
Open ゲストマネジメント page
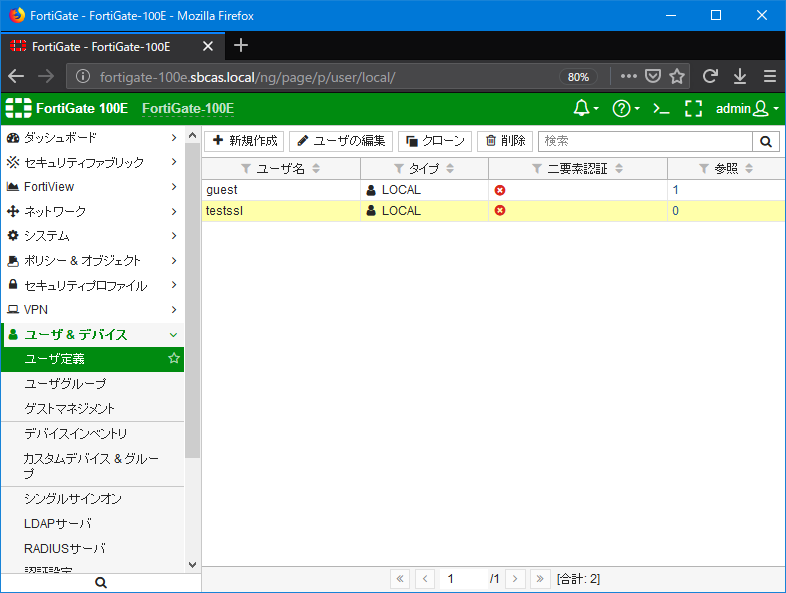coord(93,408)
